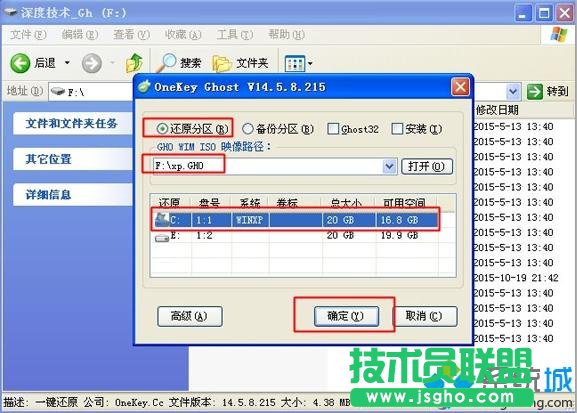Screen dimensions: 577x413
Task: Go up one folder level icon
Action: pyautogui.click(x=134, y=63)
